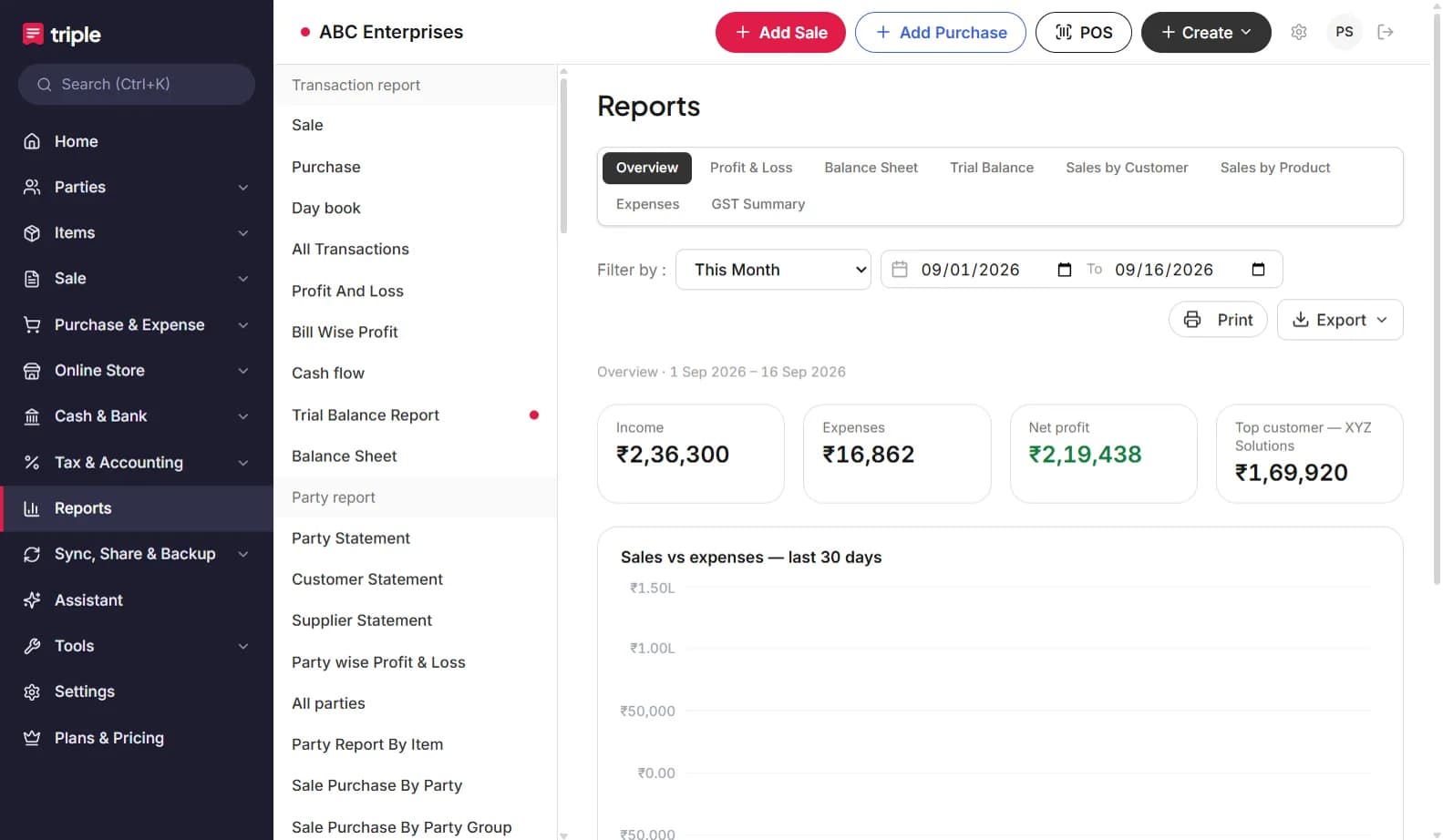The height and width of the screenshot is (840, 1443).
Task: Open settings via top bar gear icon
Action: 1299,32
